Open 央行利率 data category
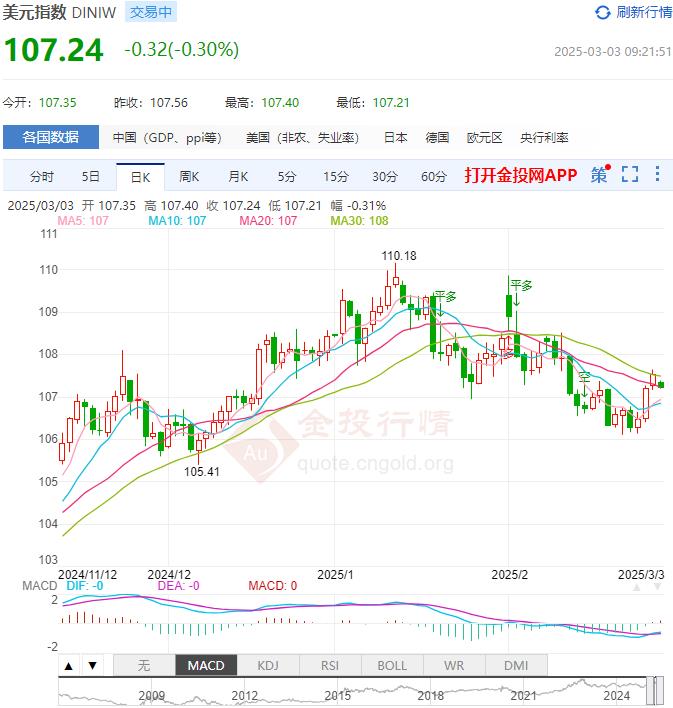Viewport: 673px width, 708px height. click(x=544, y=137)
